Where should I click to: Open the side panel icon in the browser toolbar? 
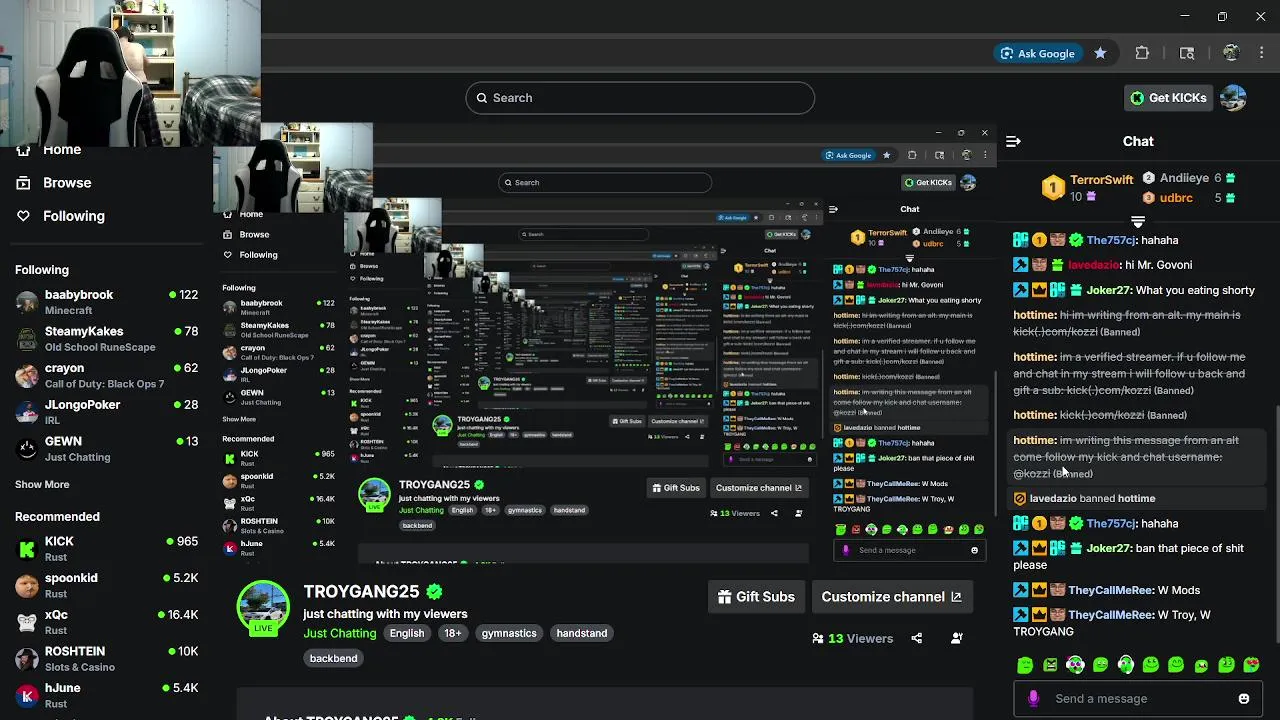[x=1187, y=53]
